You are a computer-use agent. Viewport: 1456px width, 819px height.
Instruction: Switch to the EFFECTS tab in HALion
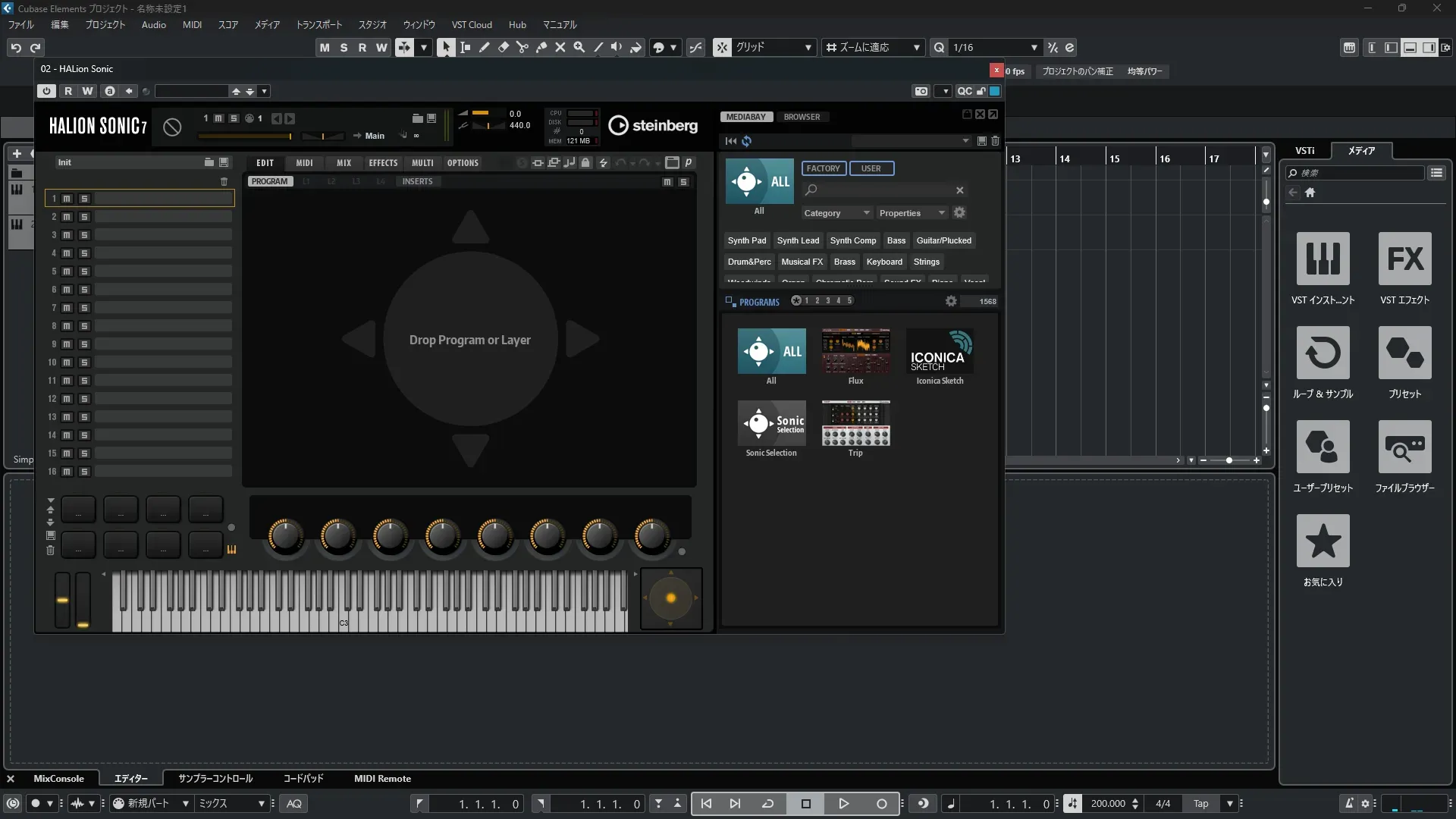coord(383,163)
